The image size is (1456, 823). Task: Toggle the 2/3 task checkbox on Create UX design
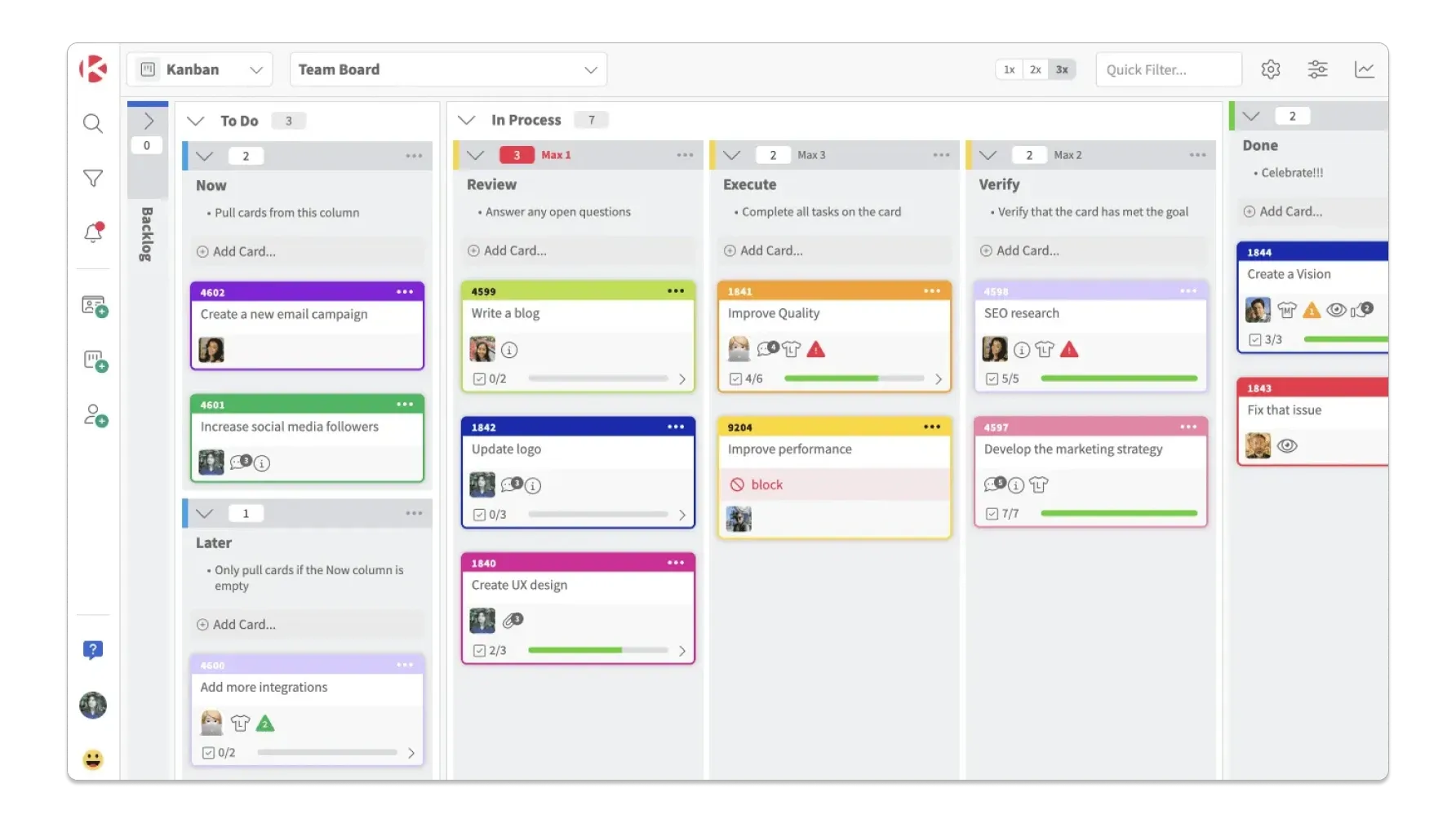[x=480, y=650]
